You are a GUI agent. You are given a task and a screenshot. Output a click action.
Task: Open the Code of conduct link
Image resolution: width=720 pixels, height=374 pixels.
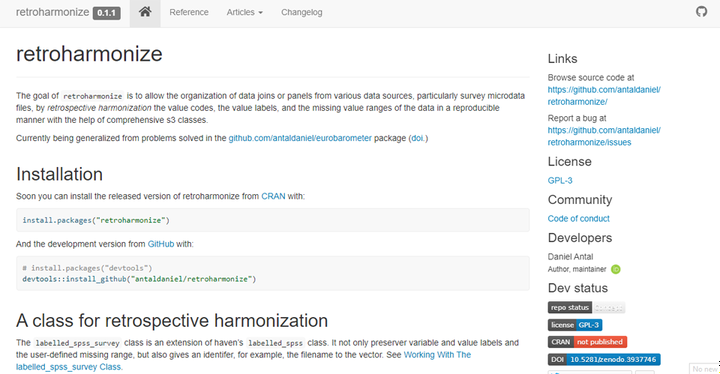pyautogui.click(x=579, y=219)
